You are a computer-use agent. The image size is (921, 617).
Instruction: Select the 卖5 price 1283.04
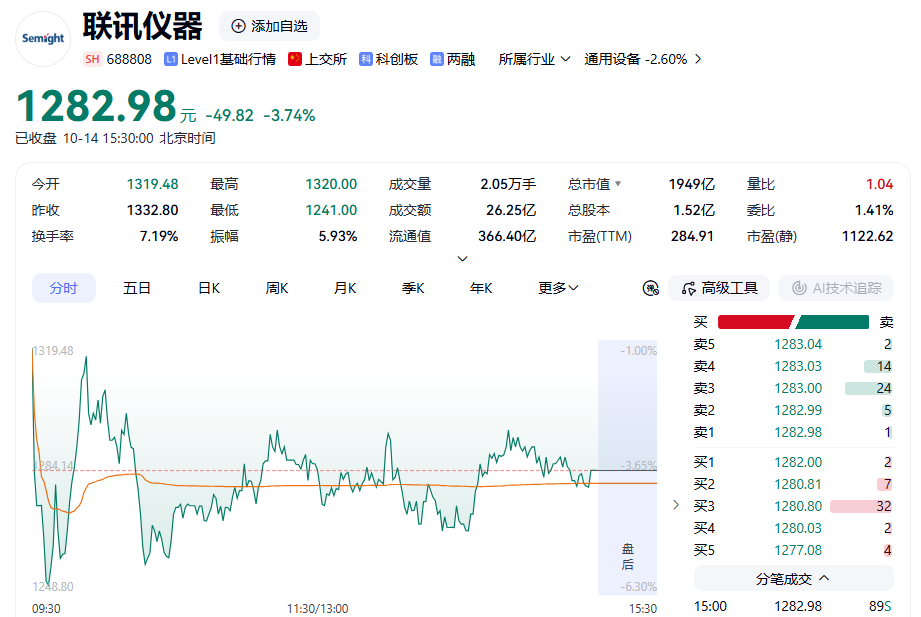click(798, 344)
